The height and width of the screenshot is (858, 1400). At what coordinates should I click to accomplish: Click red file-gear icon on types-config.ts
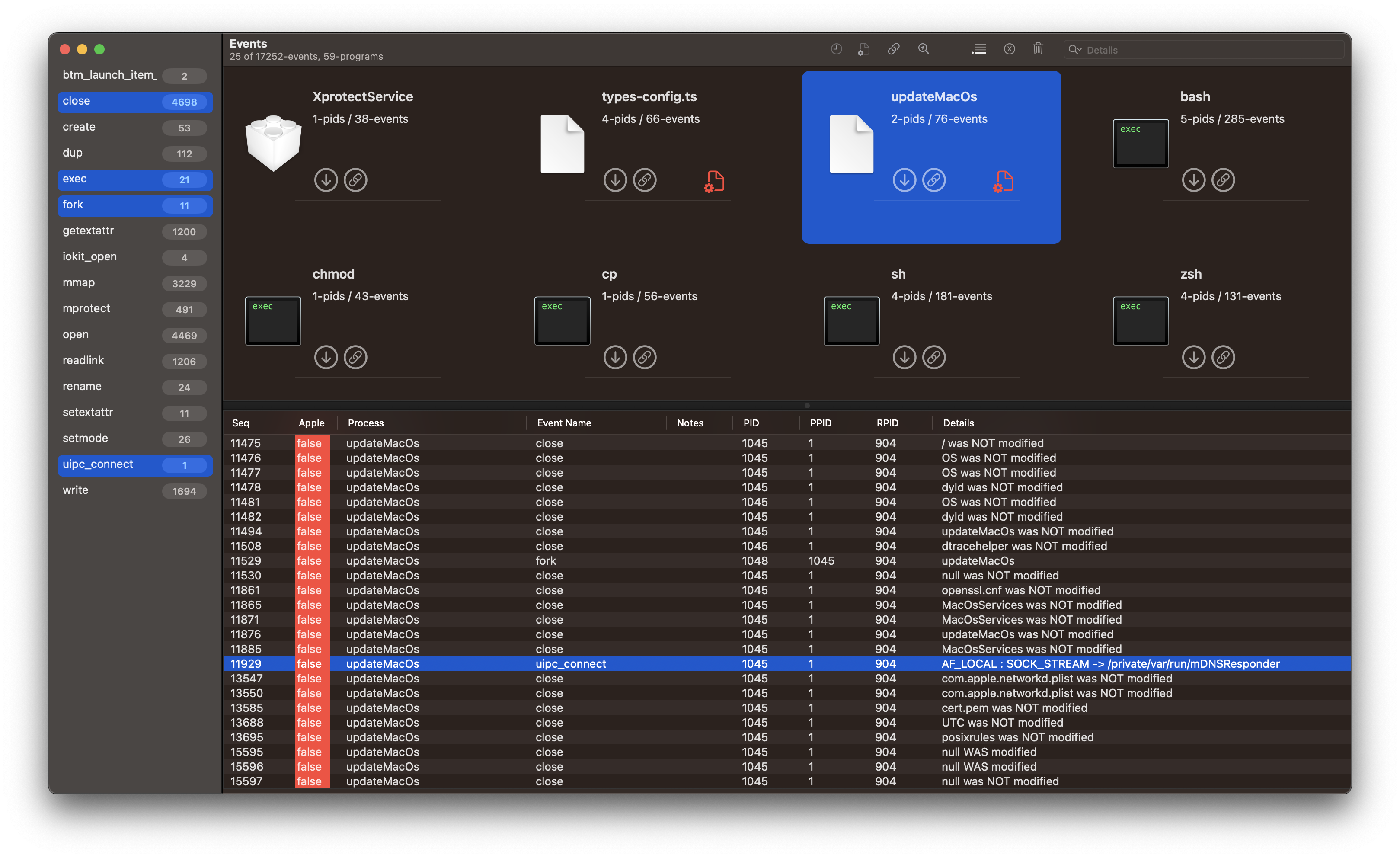(714, 181)
